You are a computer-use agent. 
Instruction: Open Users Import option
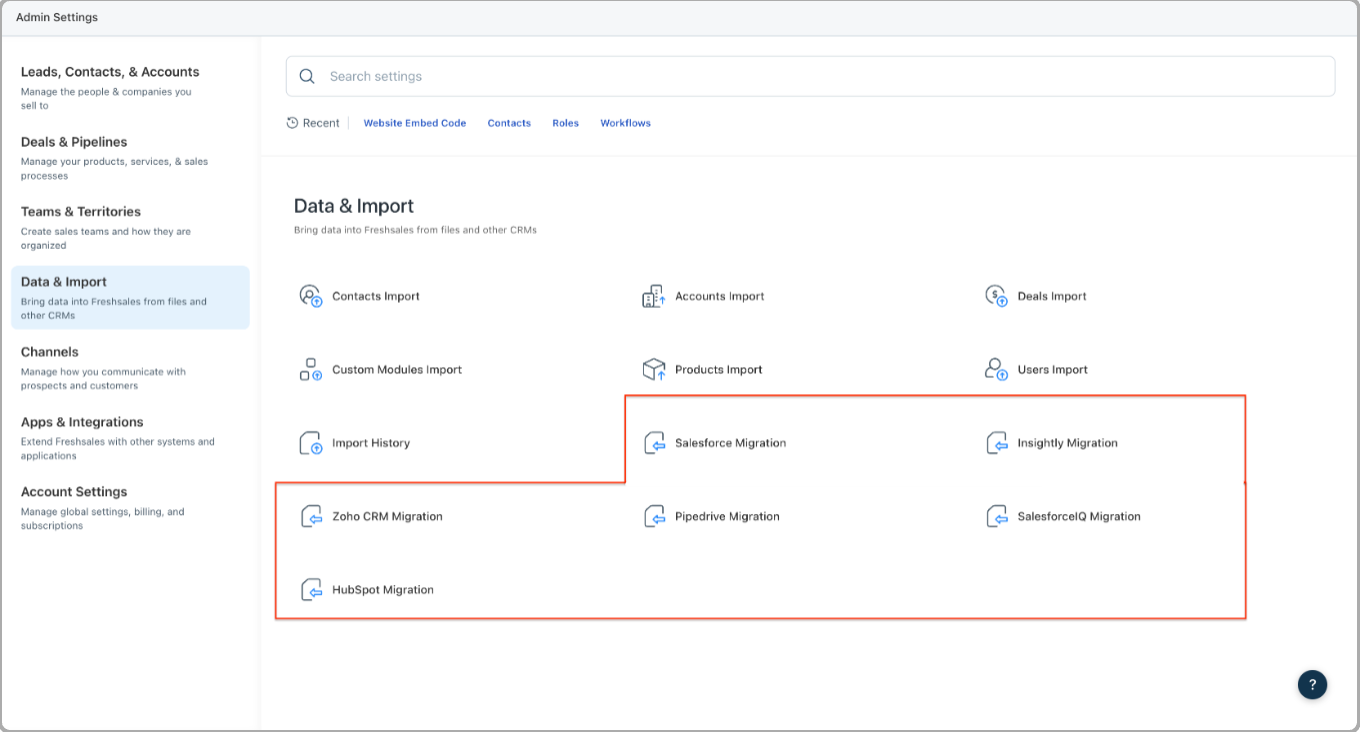1053,370
